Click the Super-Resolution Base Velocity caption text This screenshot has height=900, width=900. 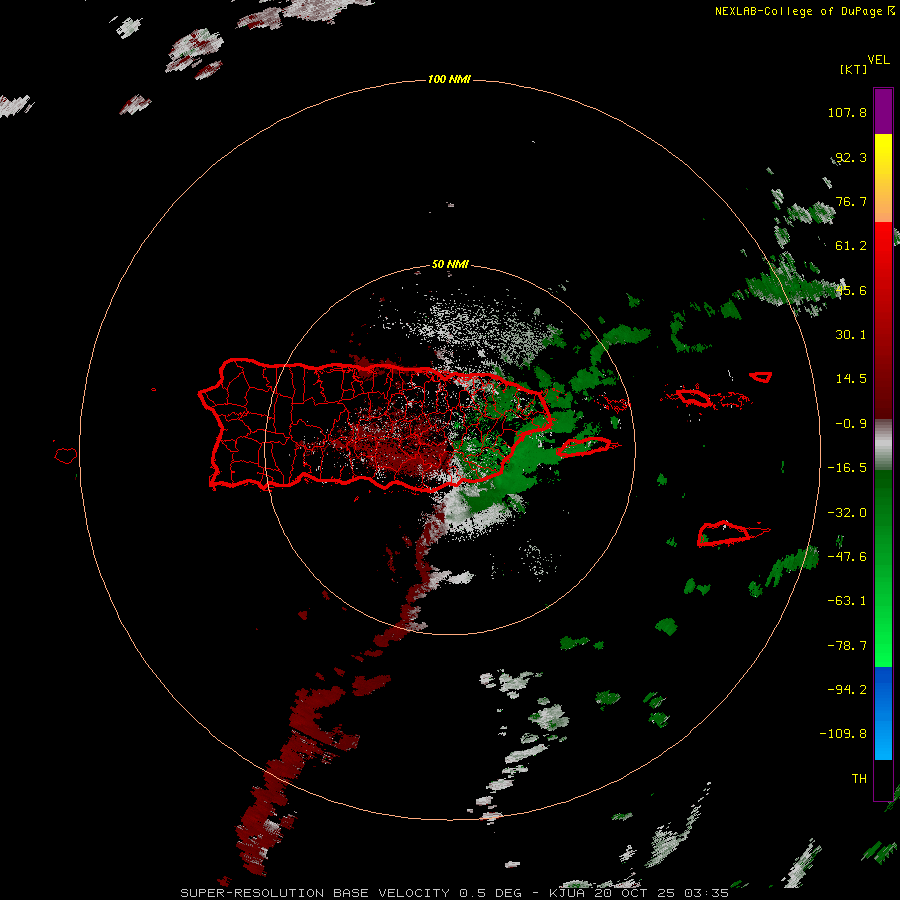click(454, 893)
